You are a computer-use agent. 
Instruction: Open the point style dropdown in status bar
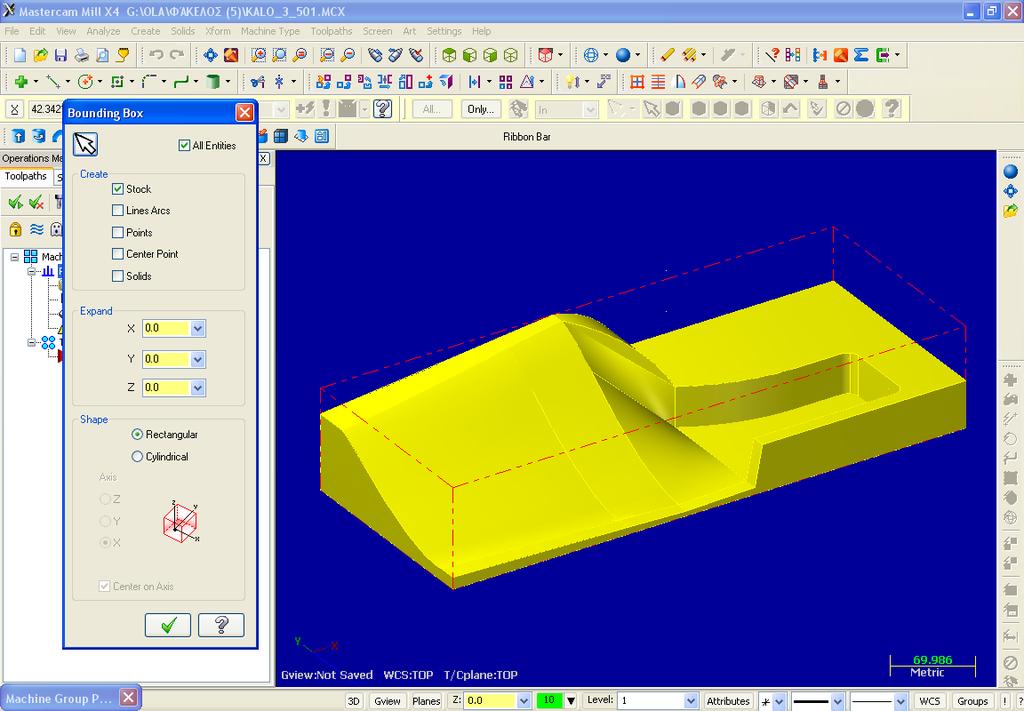(x=779, y=701)
